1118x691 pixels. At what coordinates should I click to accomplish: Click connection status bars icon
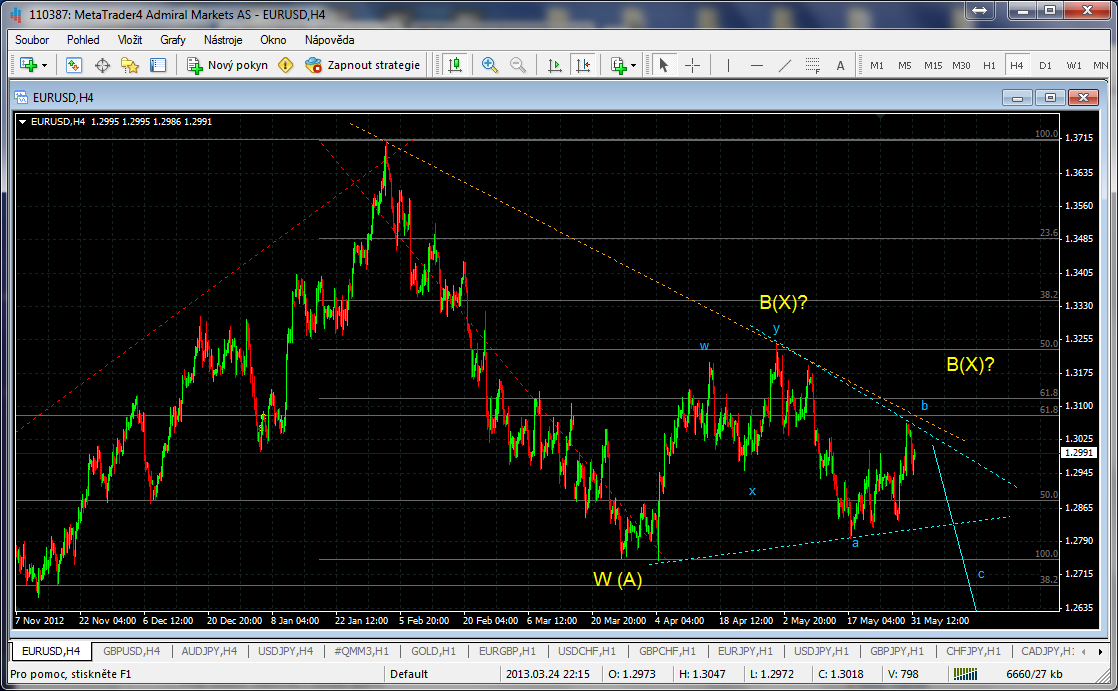point(965,674)
